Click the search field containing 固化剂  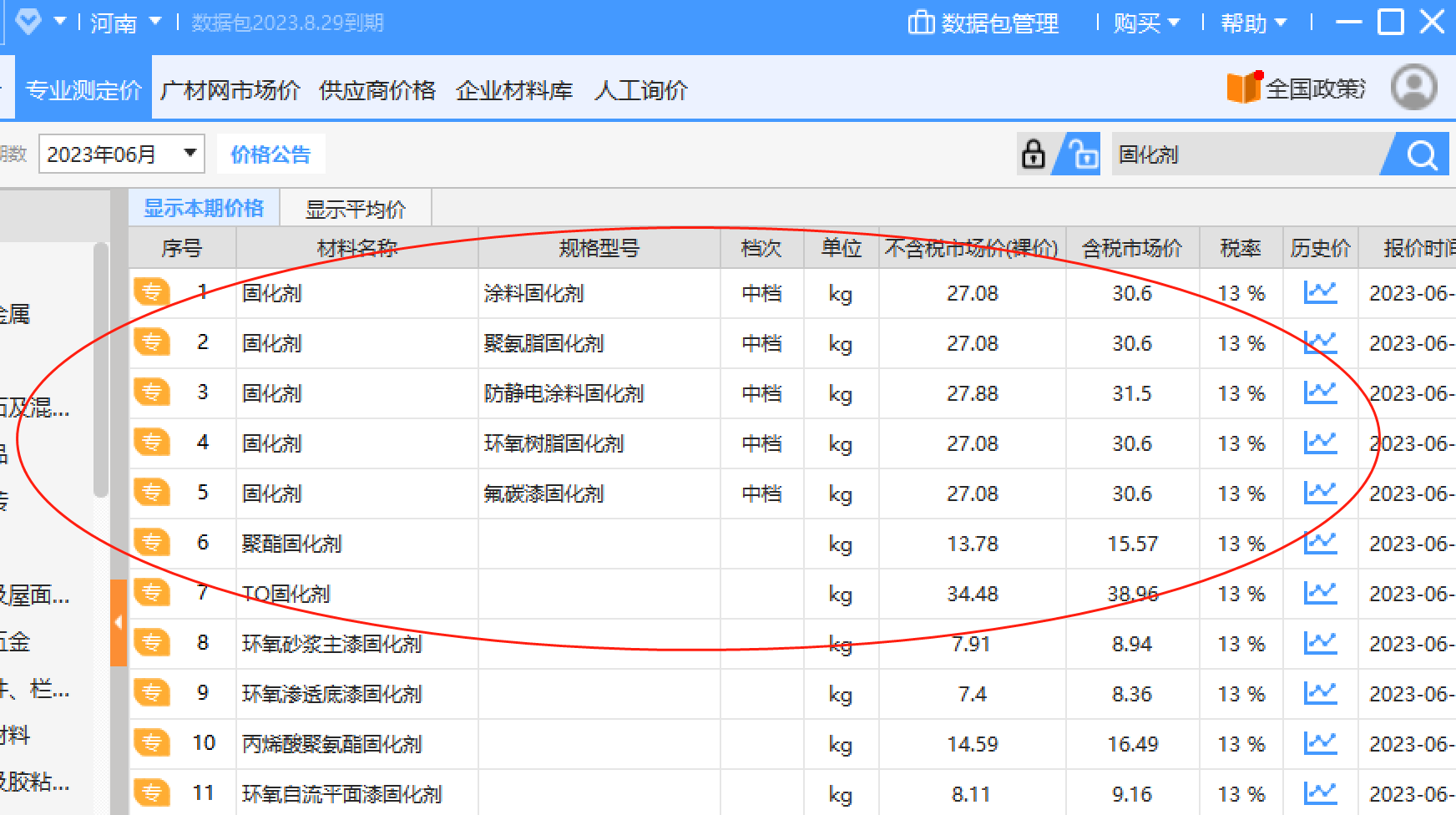coord(1248,154)
